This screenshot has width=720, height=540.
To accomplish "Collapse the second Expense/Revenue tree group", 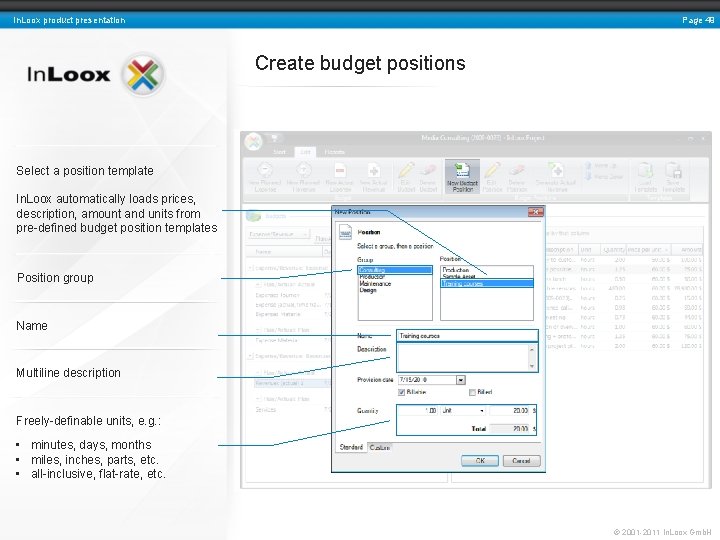I will [x=251, y=356].
